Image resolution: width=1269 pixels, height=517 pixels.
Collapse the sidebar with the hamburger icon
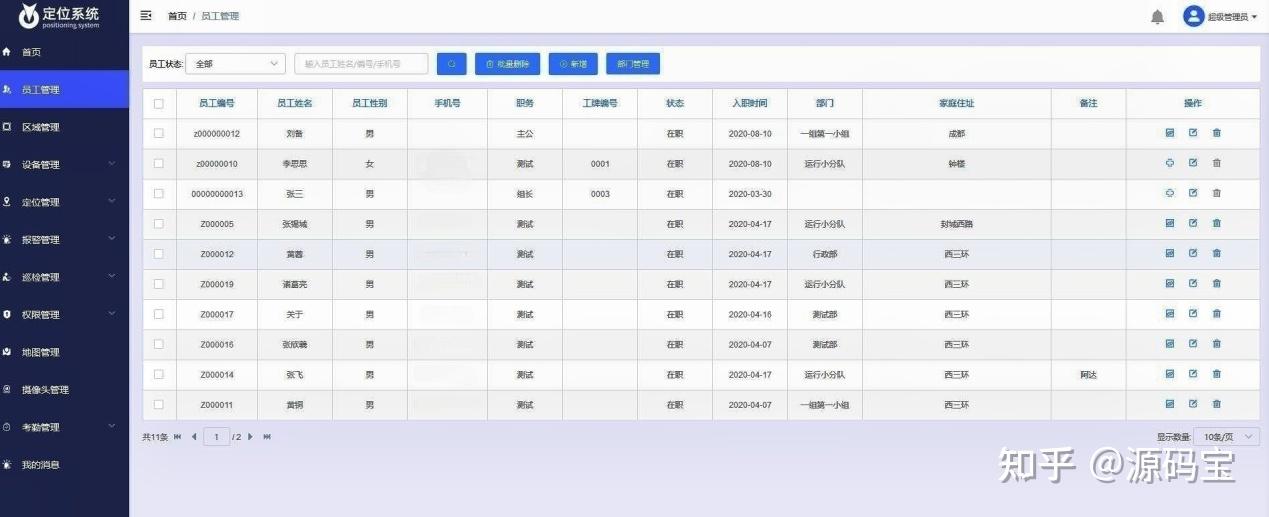pos(146,16)
